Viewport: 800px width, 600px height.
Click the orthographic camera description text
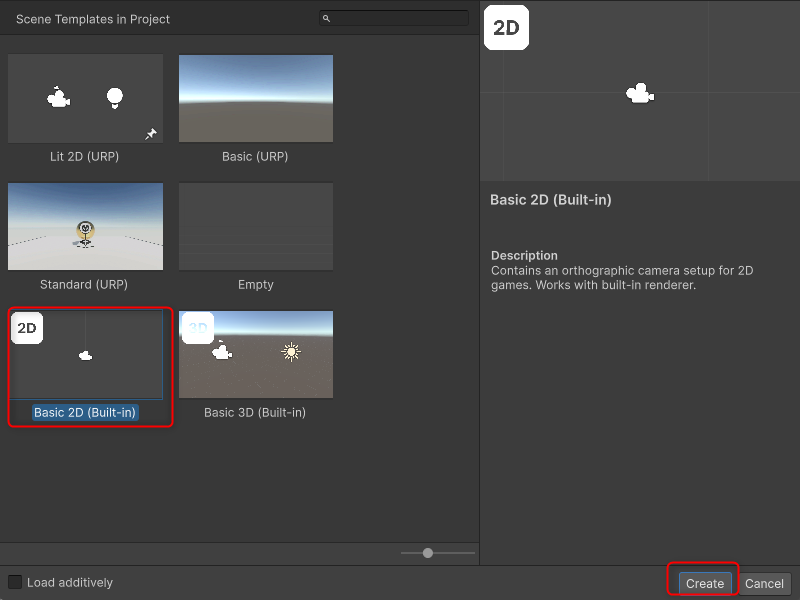(622, 278)
